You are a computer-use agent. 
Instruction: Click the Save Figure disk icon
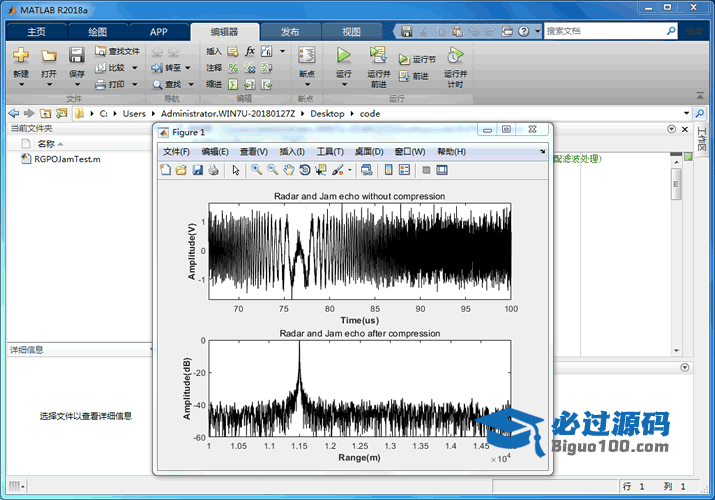click(x=197, y=170)
